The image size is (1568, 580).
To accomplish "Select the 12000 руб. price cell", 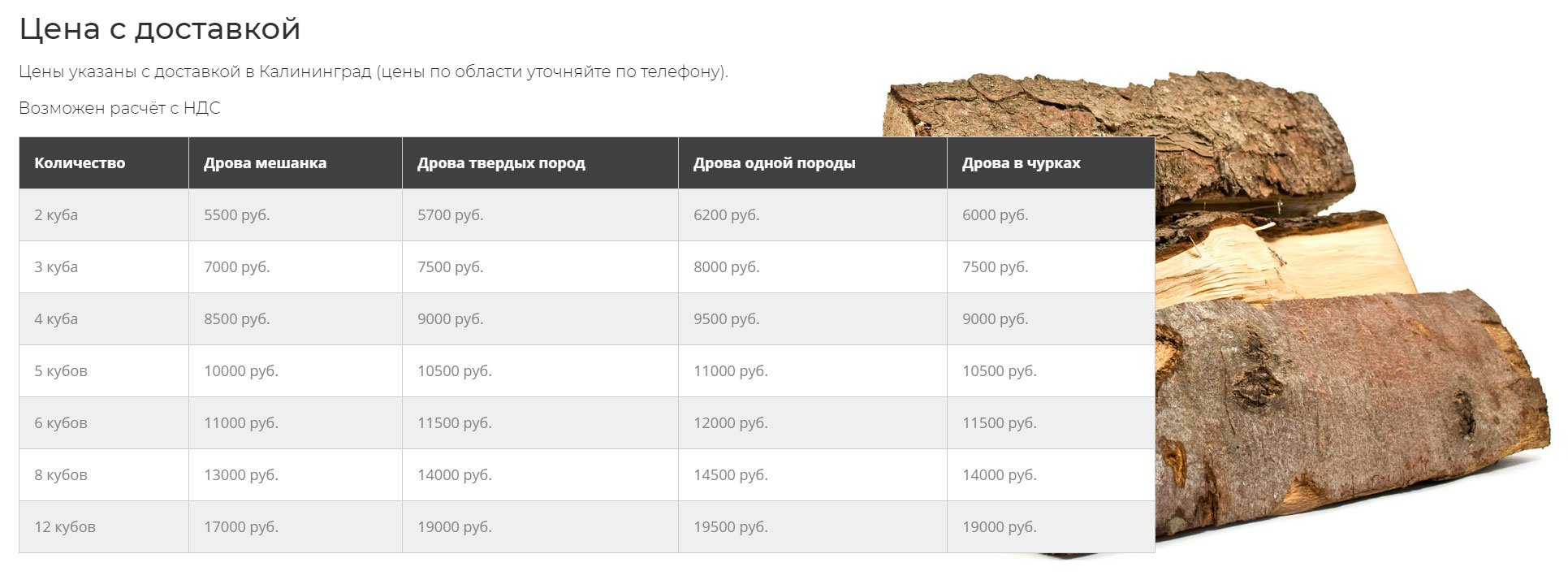I will click(813, 423).
